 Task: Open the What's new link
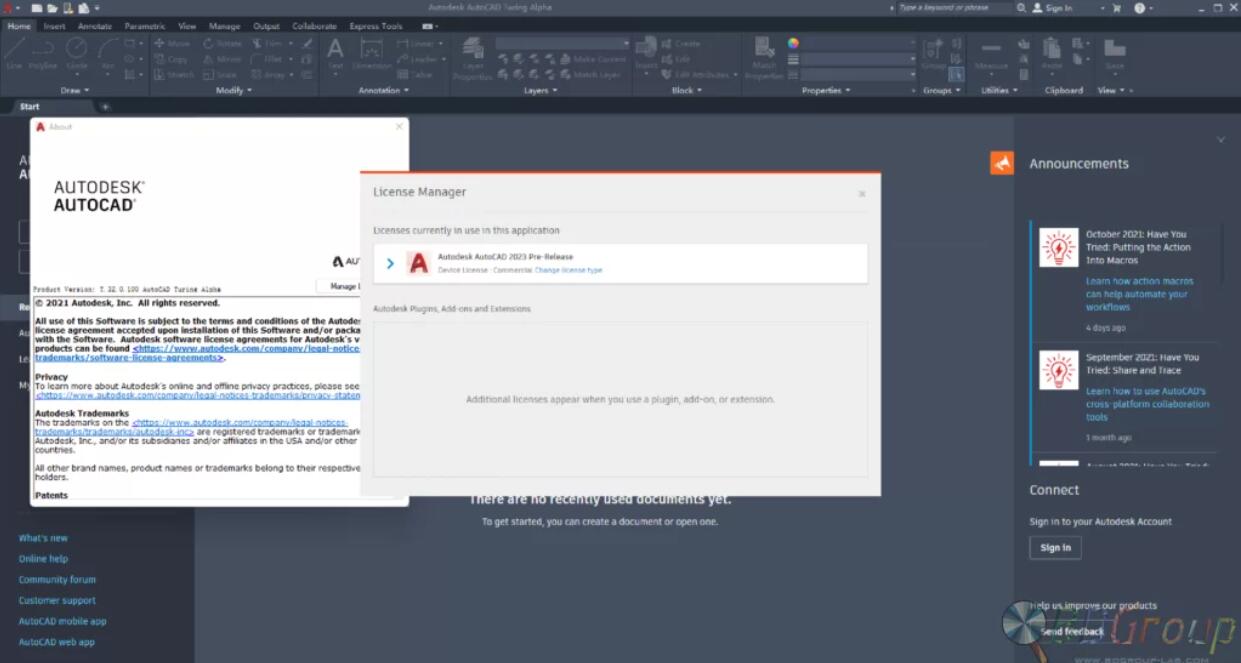coord(43,538)
